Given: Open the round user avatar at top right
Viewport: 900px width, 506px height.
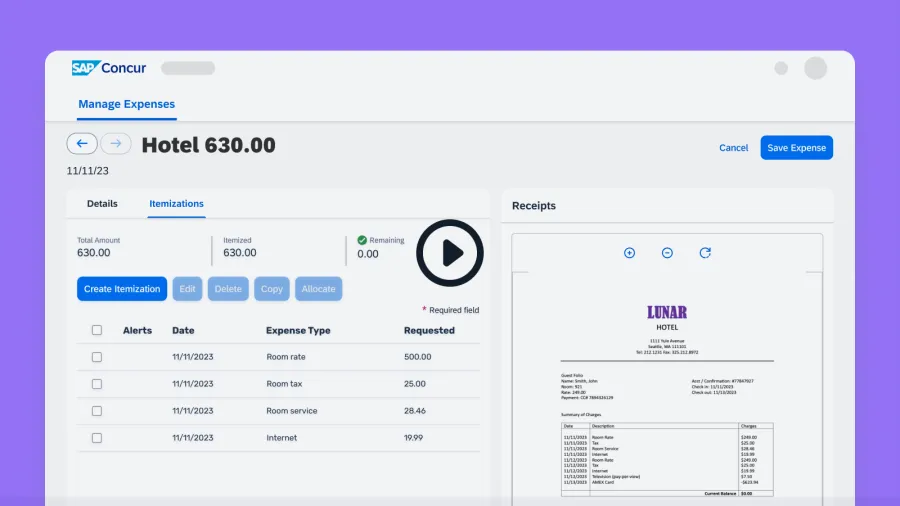Looking at the screenshot, I should coord(815,68).
